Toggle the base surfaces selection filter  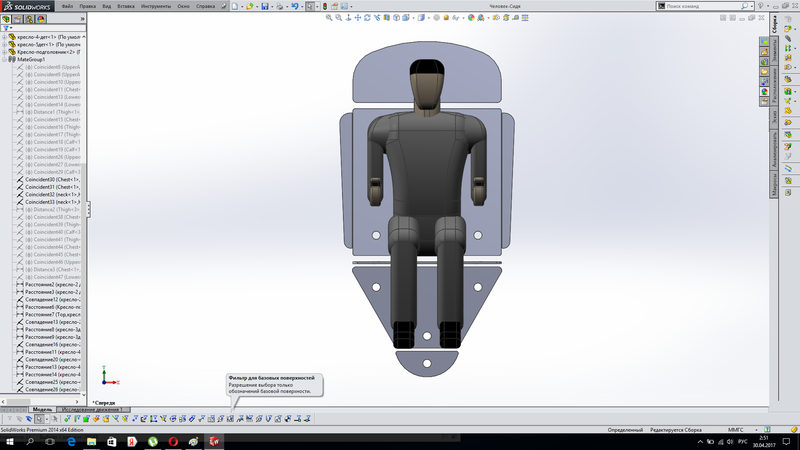pyautogui.click(x=228, y=419)
